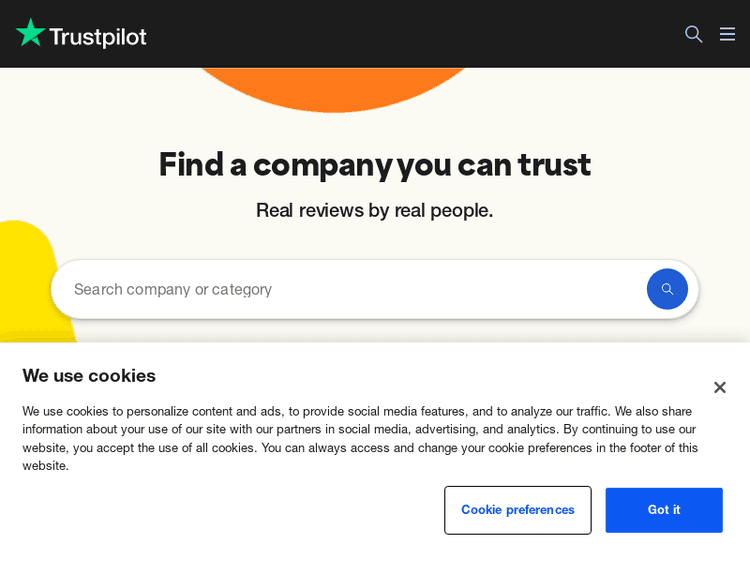Click the orange semicircle graphic below header
The image size is (750, 563).
tap(335, 88)
